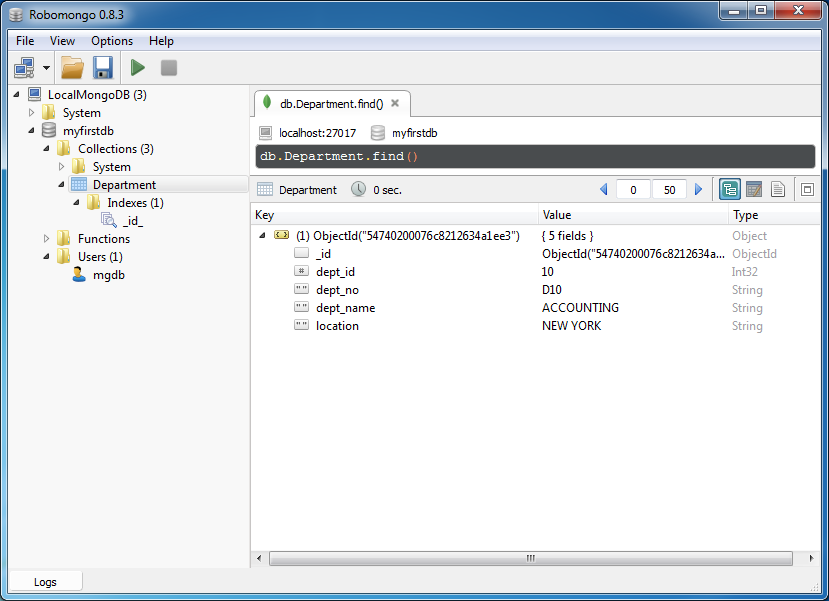Expand the top-level System folder
Viewport: 829px width, 601px height.
point(31,113)
